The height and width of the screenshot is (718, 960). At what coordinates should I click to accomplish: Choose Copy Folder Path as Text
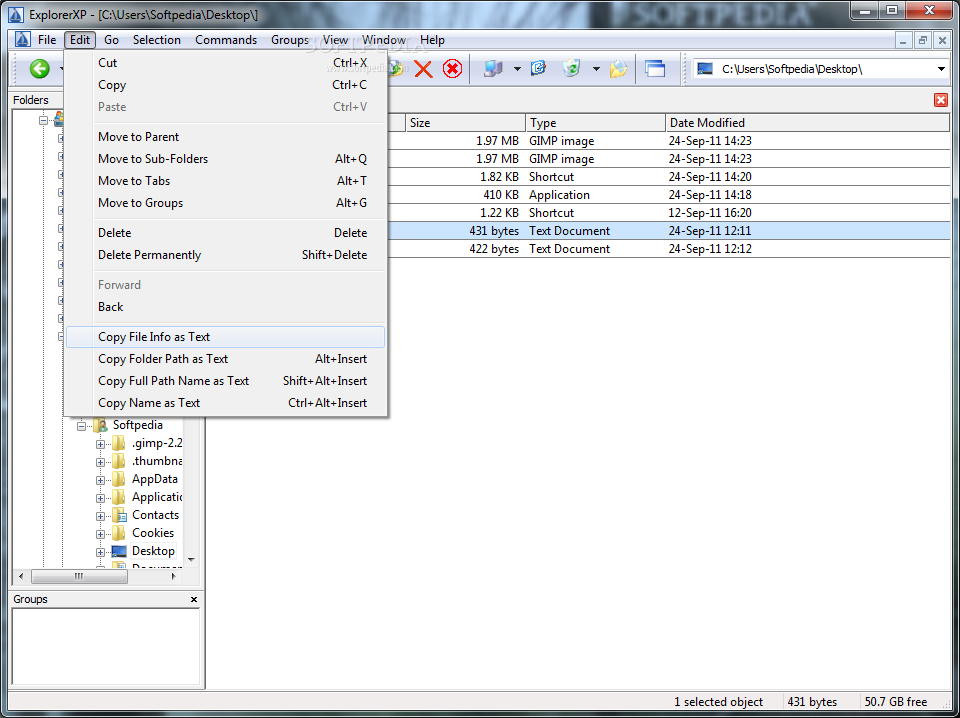[x=226, y=359]
